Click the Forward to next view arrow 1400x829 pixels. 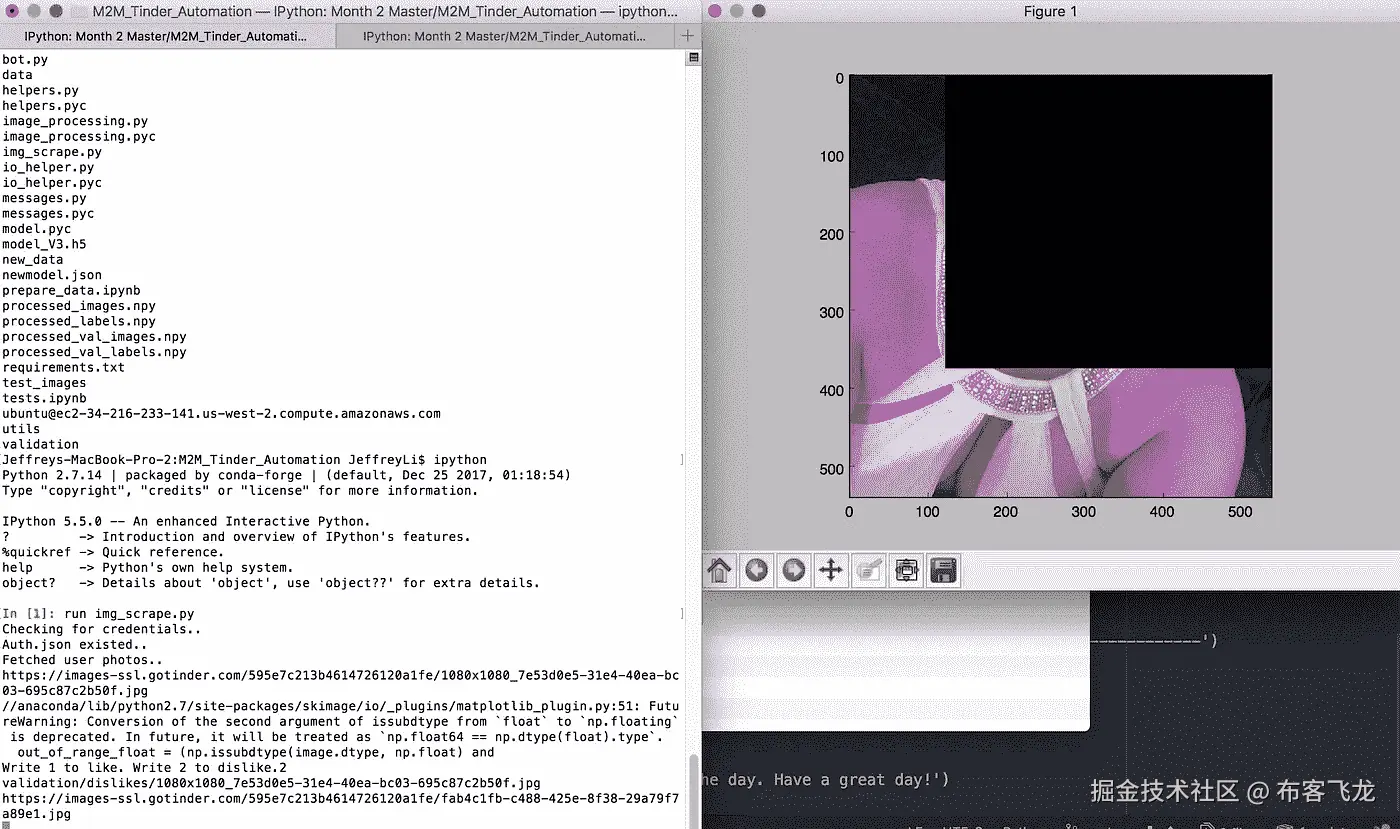[x=794, y=570]
